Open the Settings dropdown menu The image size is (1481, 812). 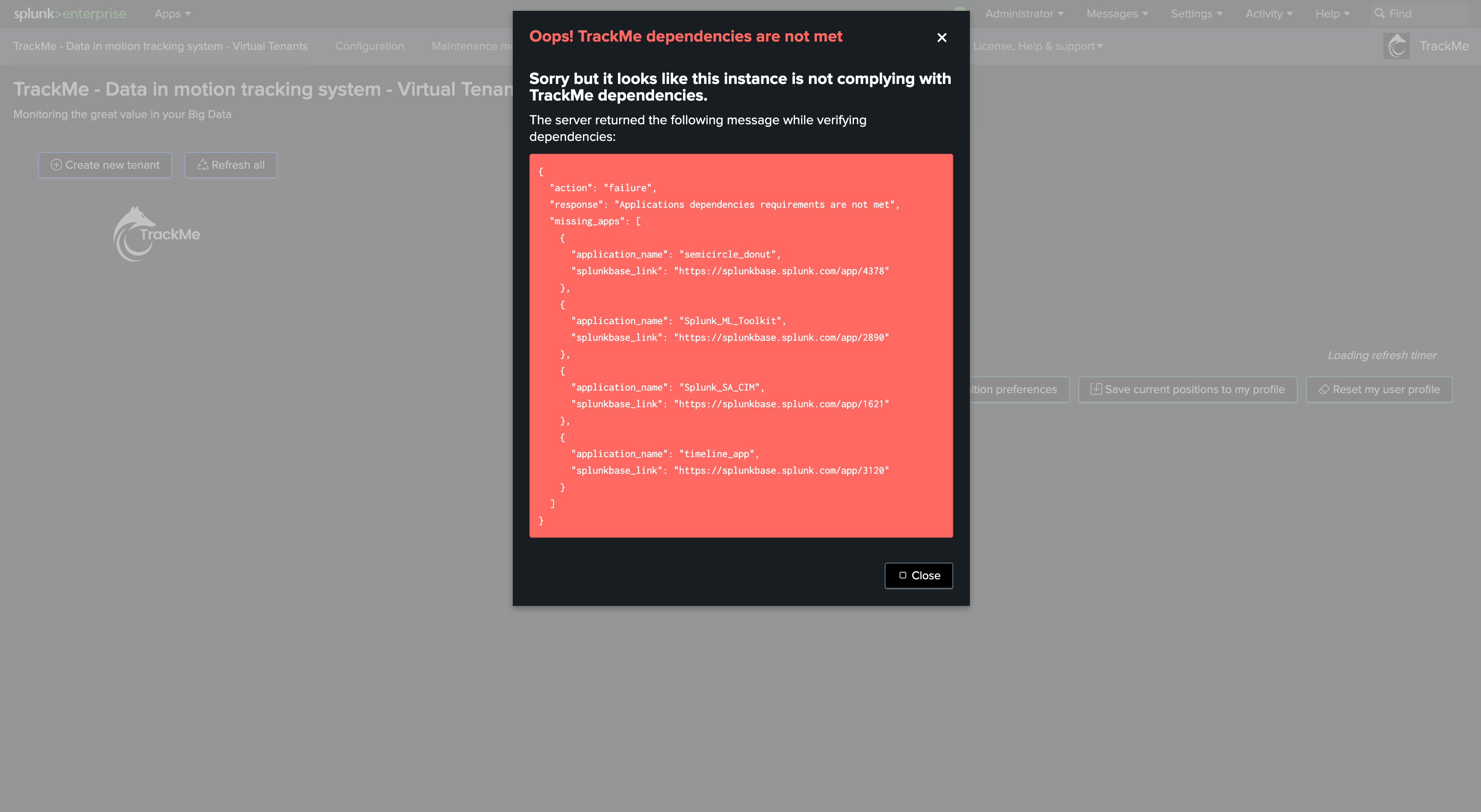pos(1196,14)
